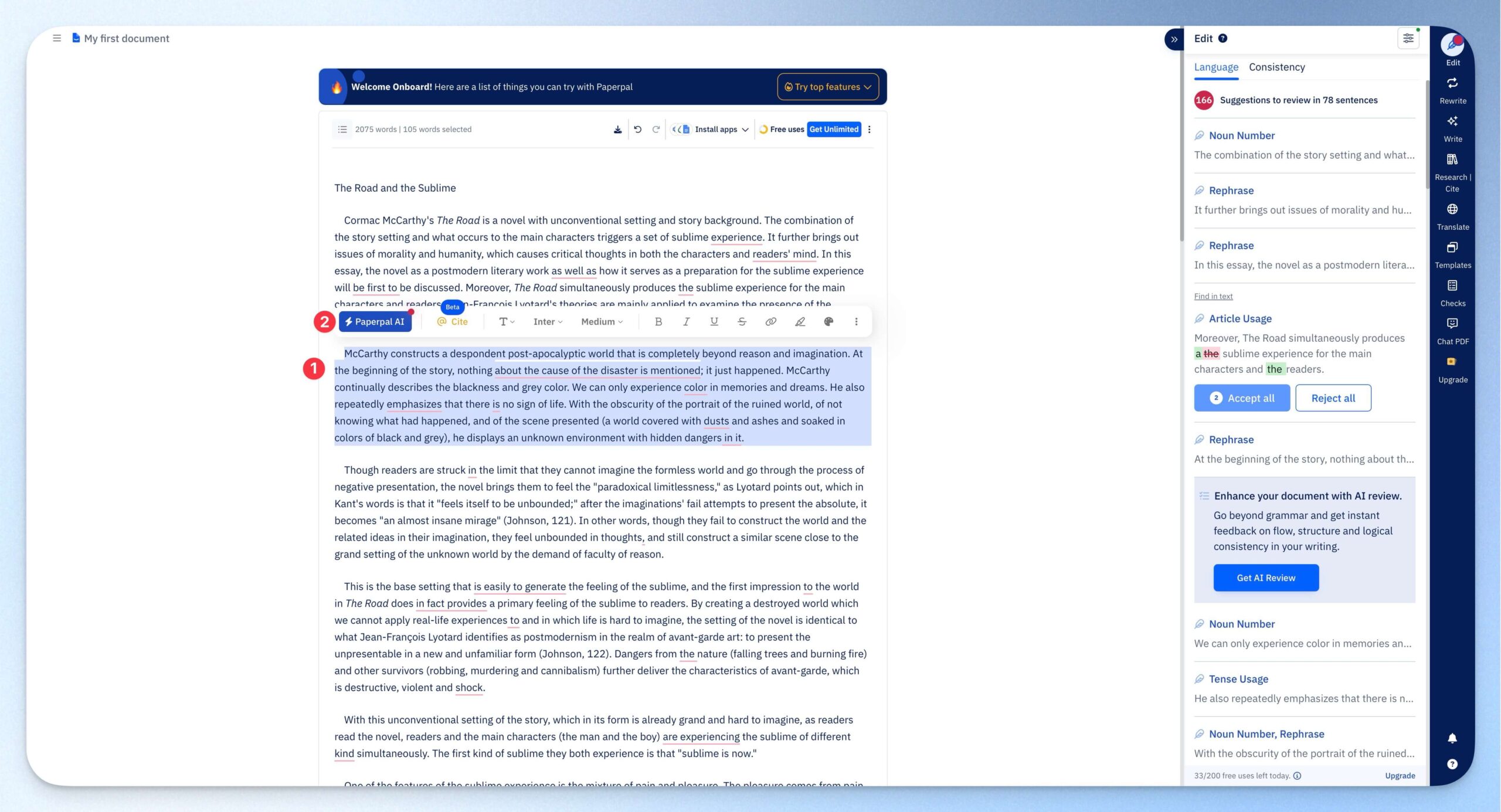Switch to the Consistency tab
1501x812 pixels.
[x=1276, y=67]
